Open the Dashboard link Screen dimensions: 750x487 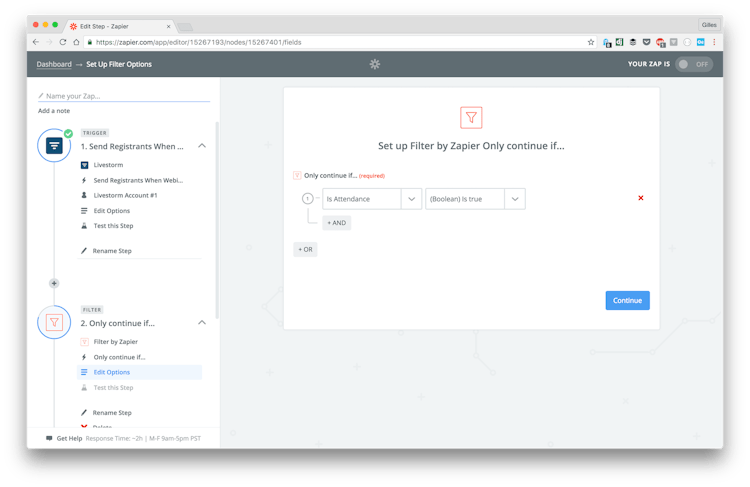click(54, 64)
